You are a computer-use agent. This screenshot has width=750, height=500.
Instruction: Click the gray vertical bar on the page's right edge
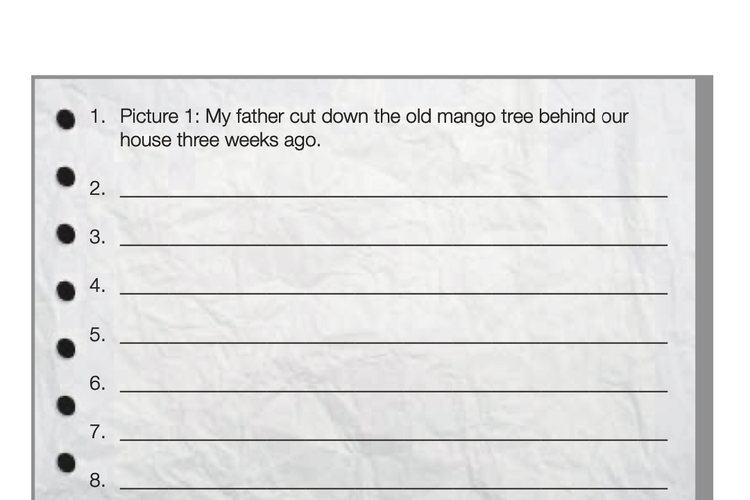coord(704,288)
